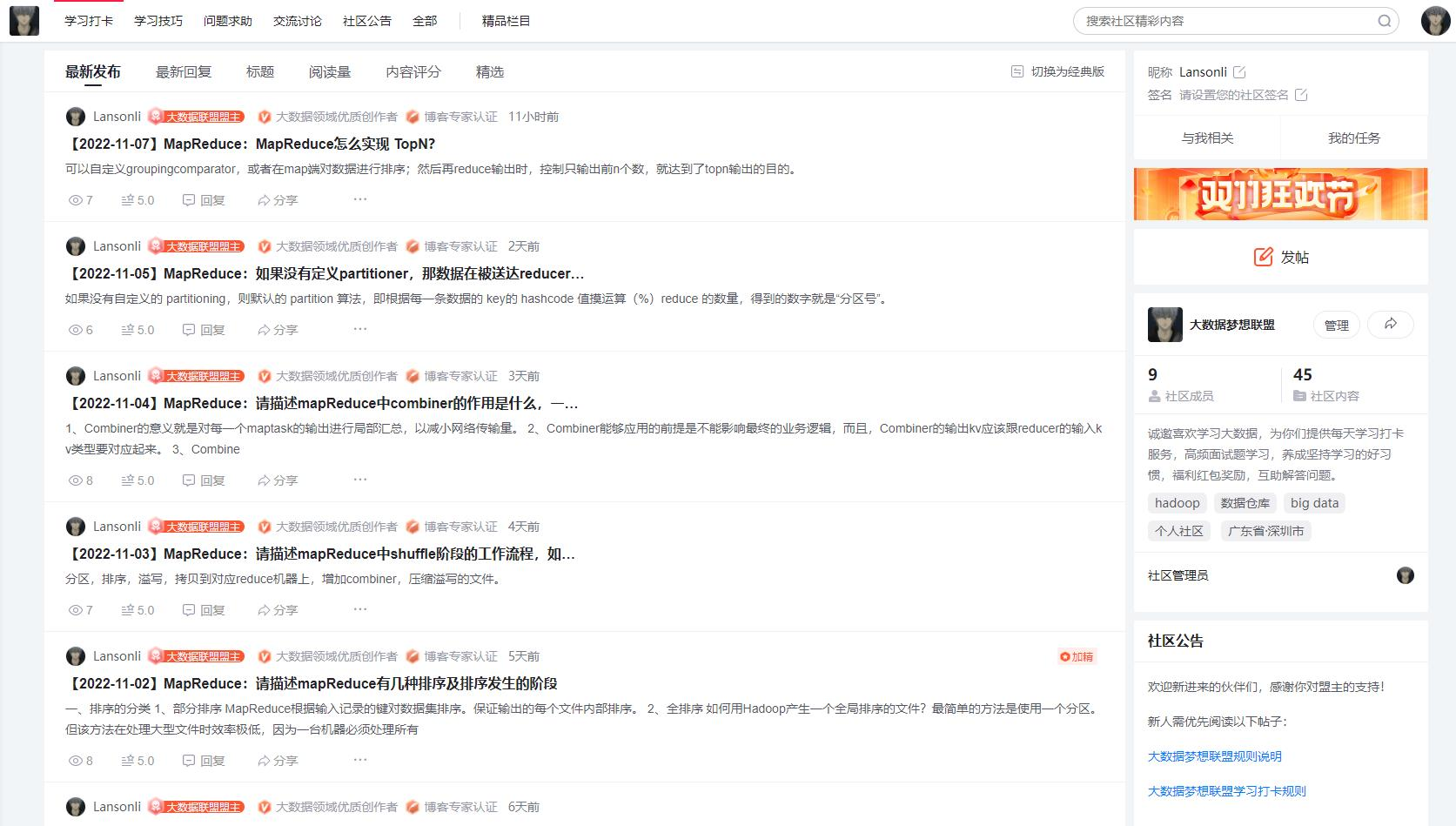Open more options for the 2022-11-03 post

(x=360, y=609)
